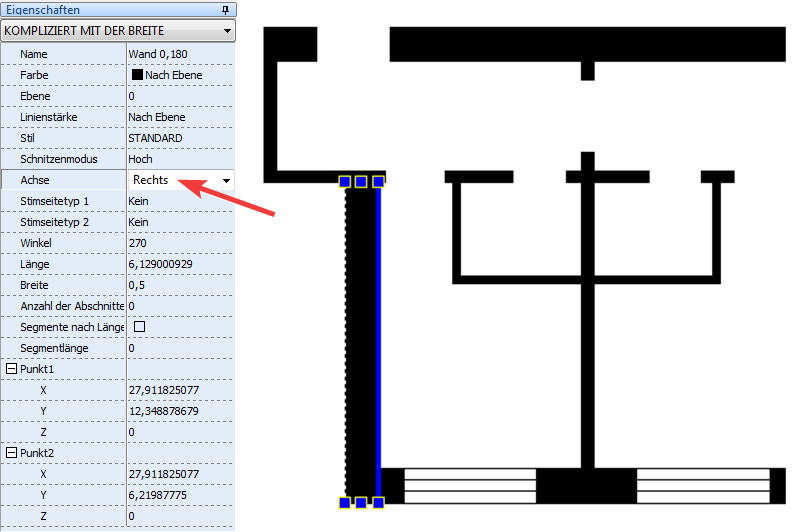Click the top-right grip handle of the selected wall

point(378,182)
